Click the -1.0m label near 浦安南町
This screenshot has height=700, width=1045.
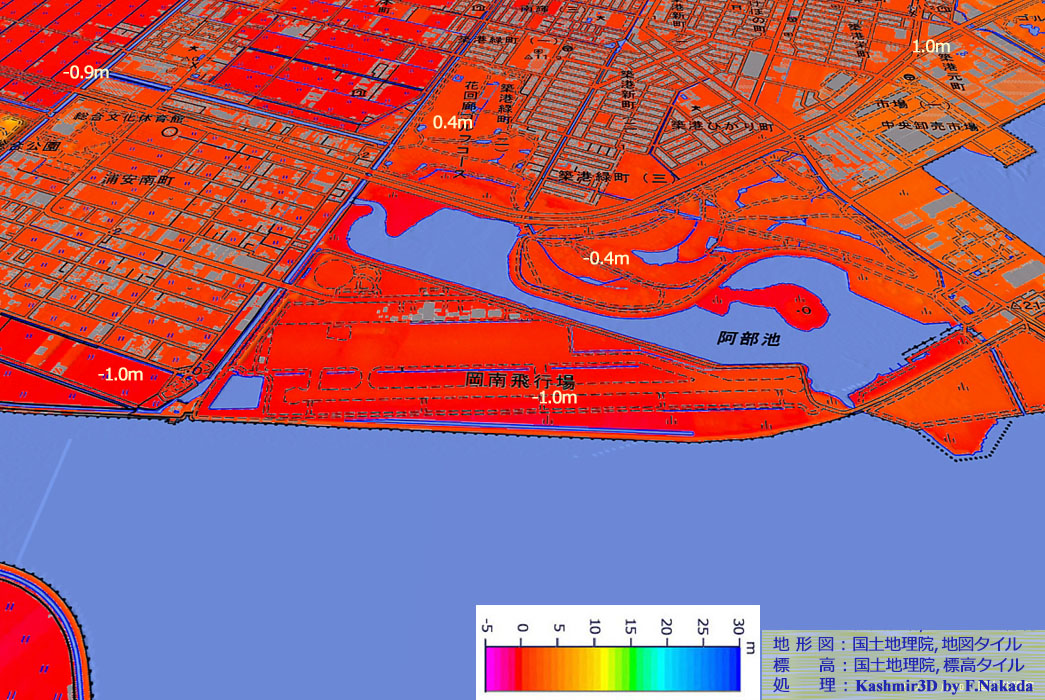[x=120, y=374]
